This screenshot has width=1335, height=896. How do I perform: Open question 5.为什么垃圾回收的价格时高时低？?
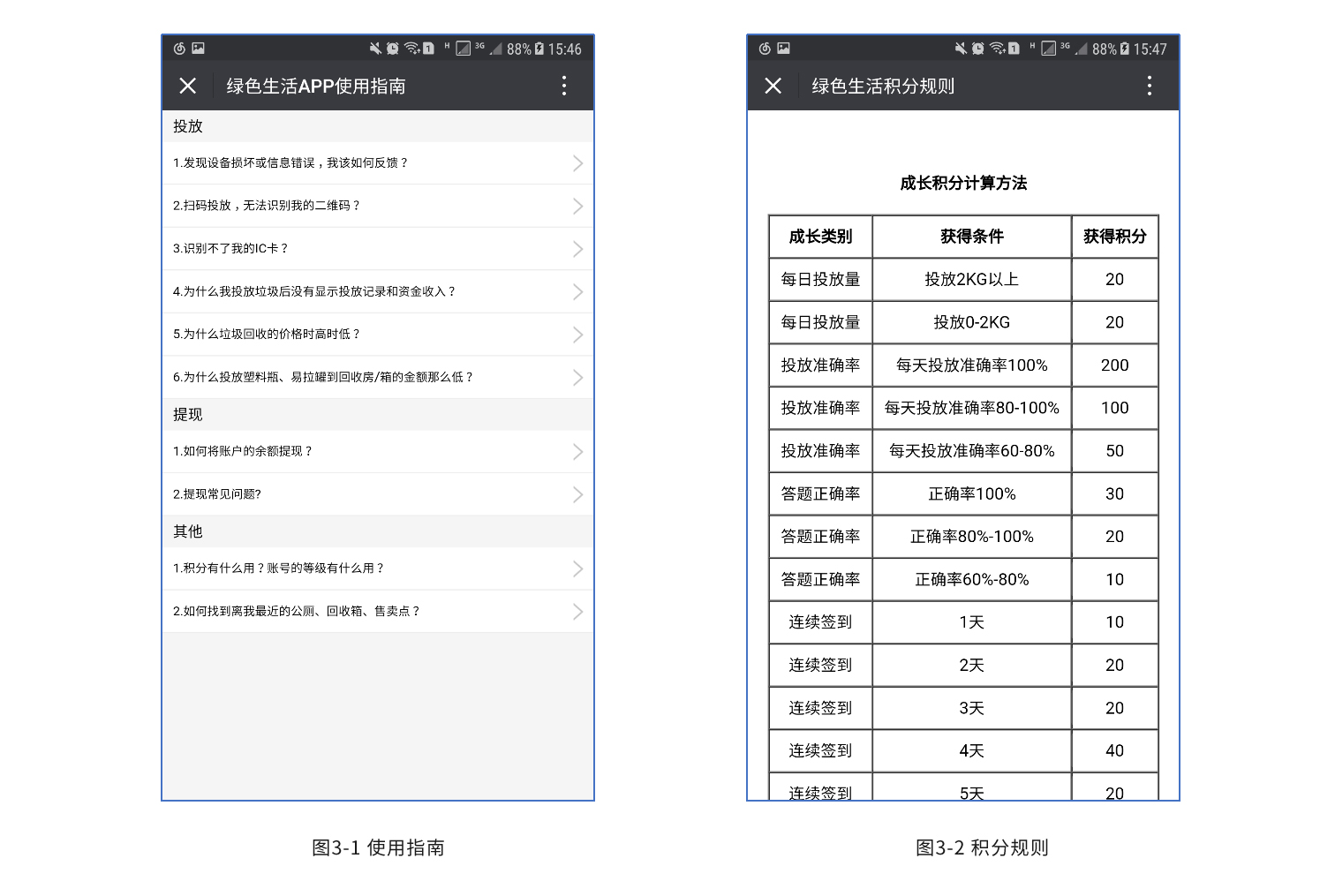click(x=378, y=335)
